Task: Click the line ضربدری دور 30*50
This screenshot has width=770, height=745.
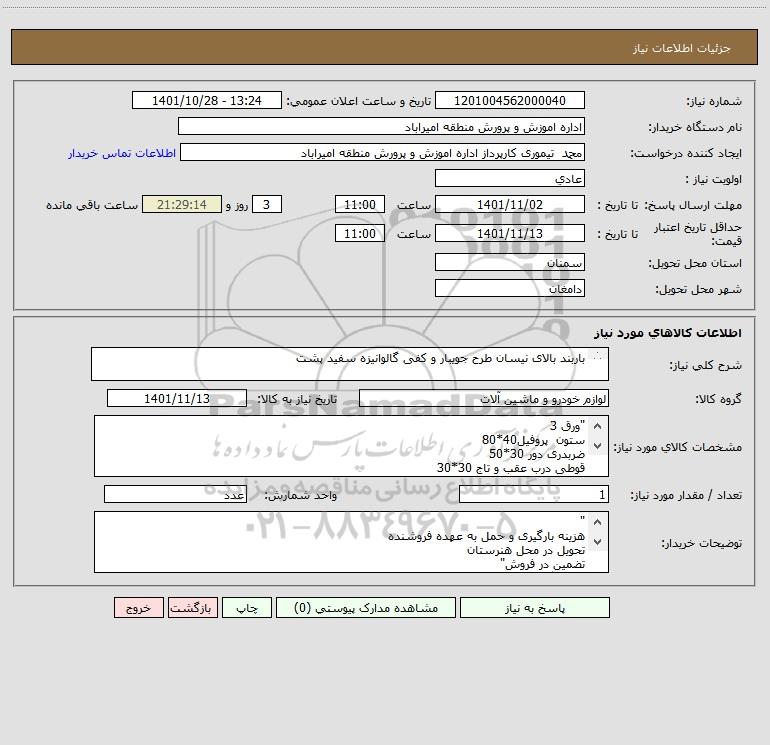Action: click(537, 454)
